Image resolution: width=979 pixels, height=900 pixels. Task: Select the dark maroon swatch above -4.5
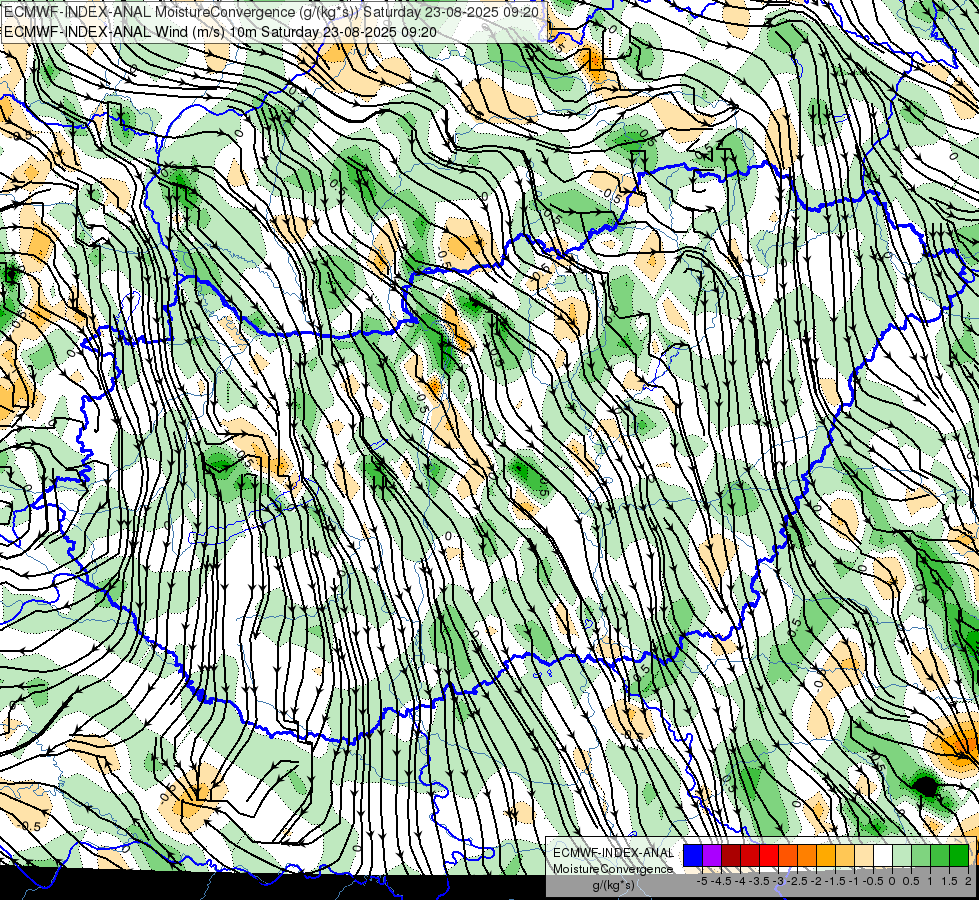731,855
